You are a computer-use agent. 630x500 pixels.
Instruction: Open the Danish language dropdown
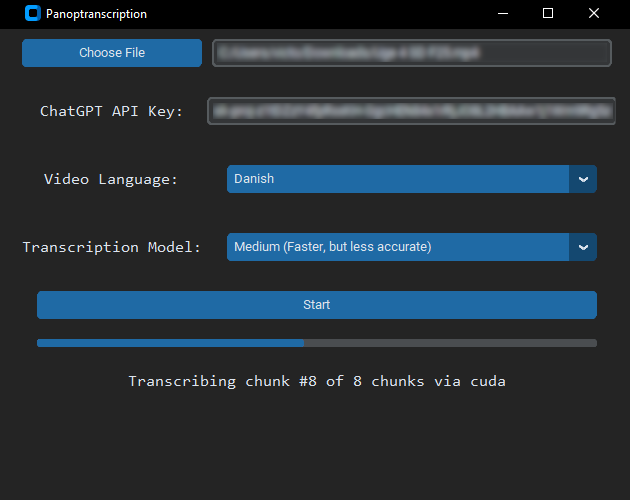click(398, 179)
